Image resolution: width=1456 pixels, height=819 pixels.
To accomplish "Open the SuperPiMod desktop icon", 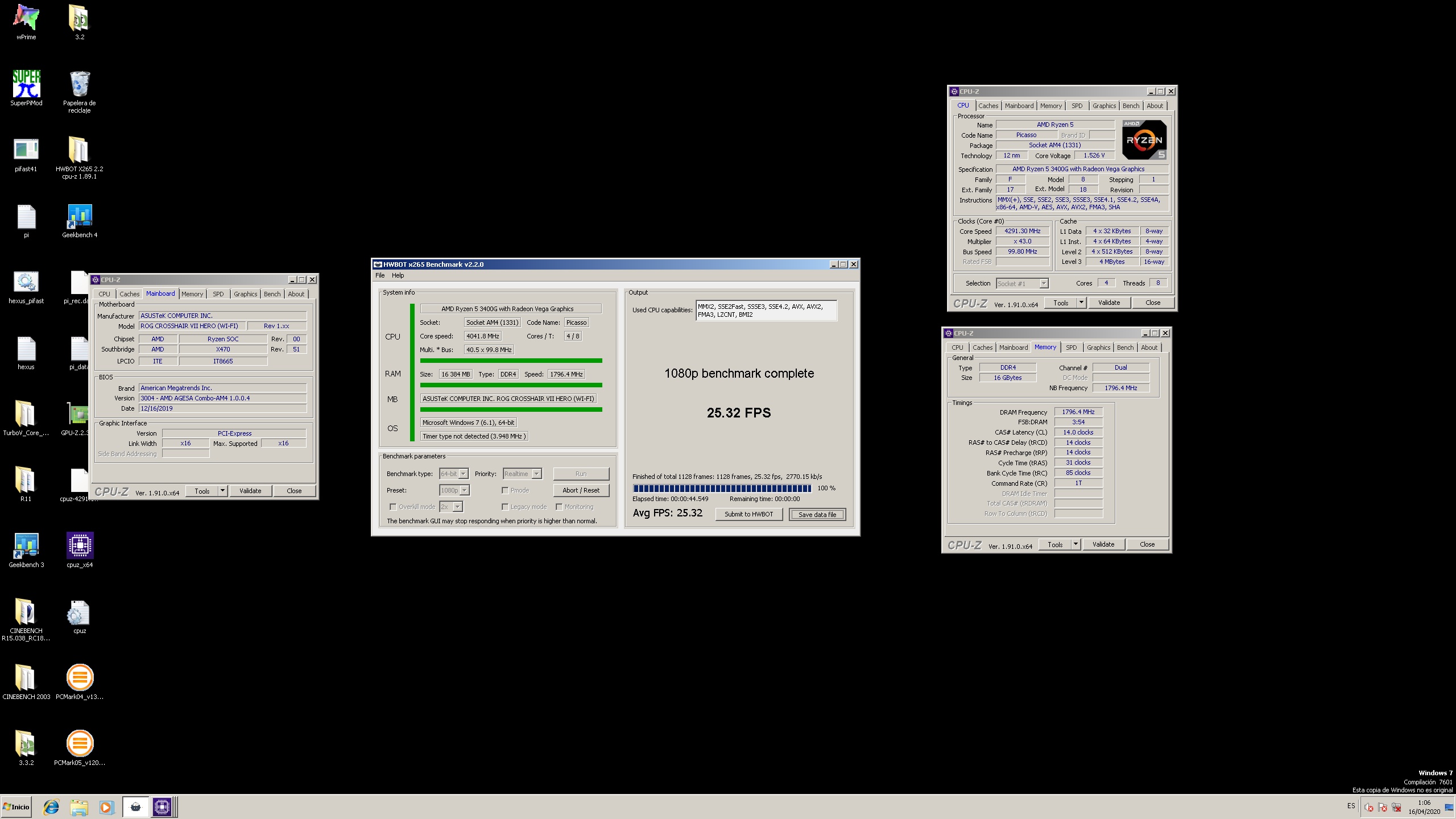I will tap(26, 88).
